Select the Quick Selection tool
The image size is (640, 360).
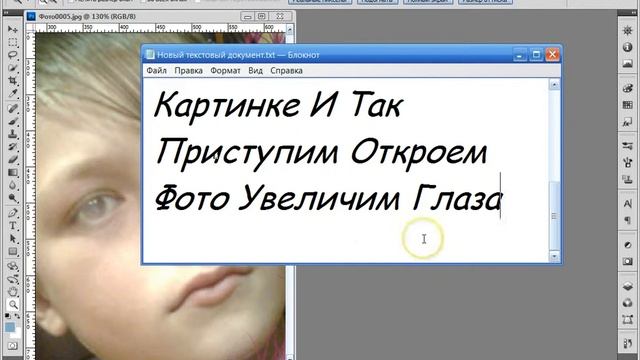[13, 68]
